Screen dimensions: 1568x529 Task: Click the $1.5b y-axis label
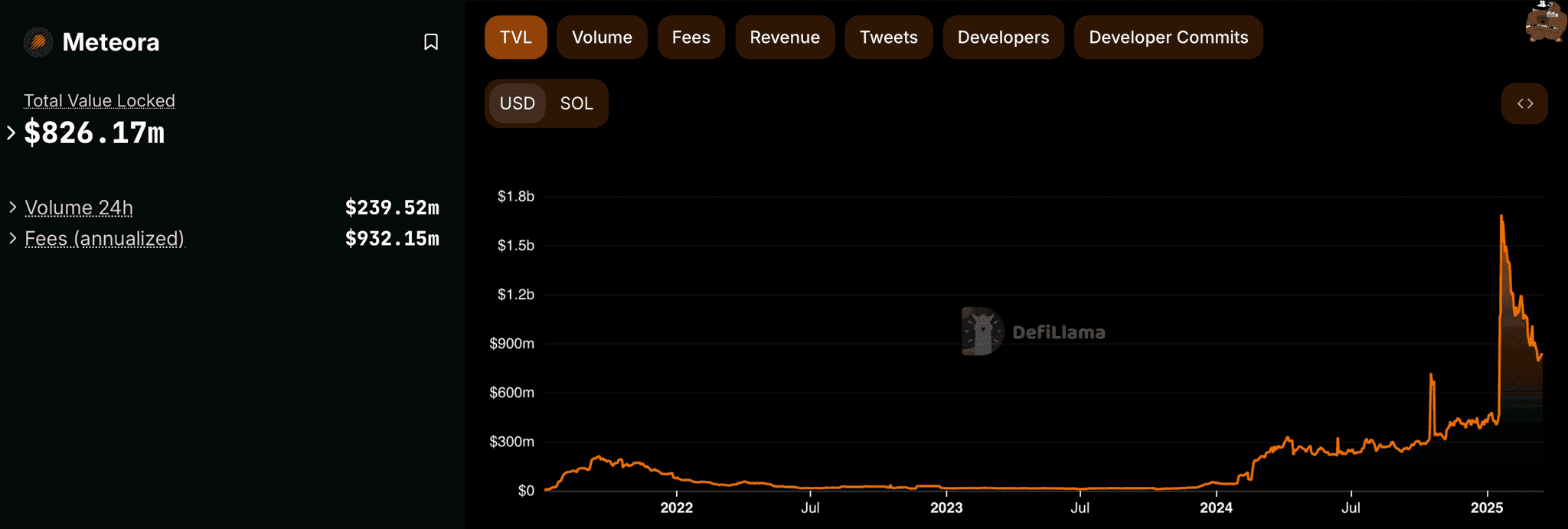tap(516, 246)
